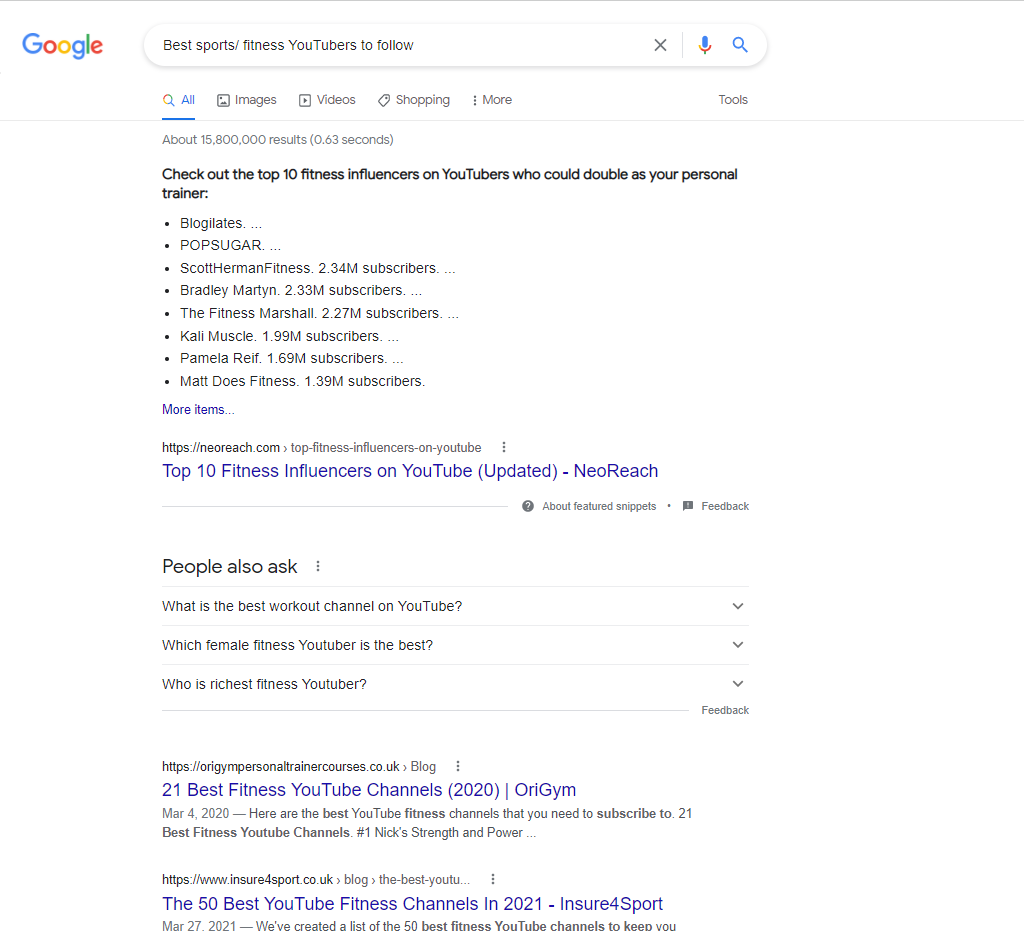Image resolution: width=1024 pixels, height=931 pixels.
Task: Open the Shopping tab
Action: click(x=414, y=100)
